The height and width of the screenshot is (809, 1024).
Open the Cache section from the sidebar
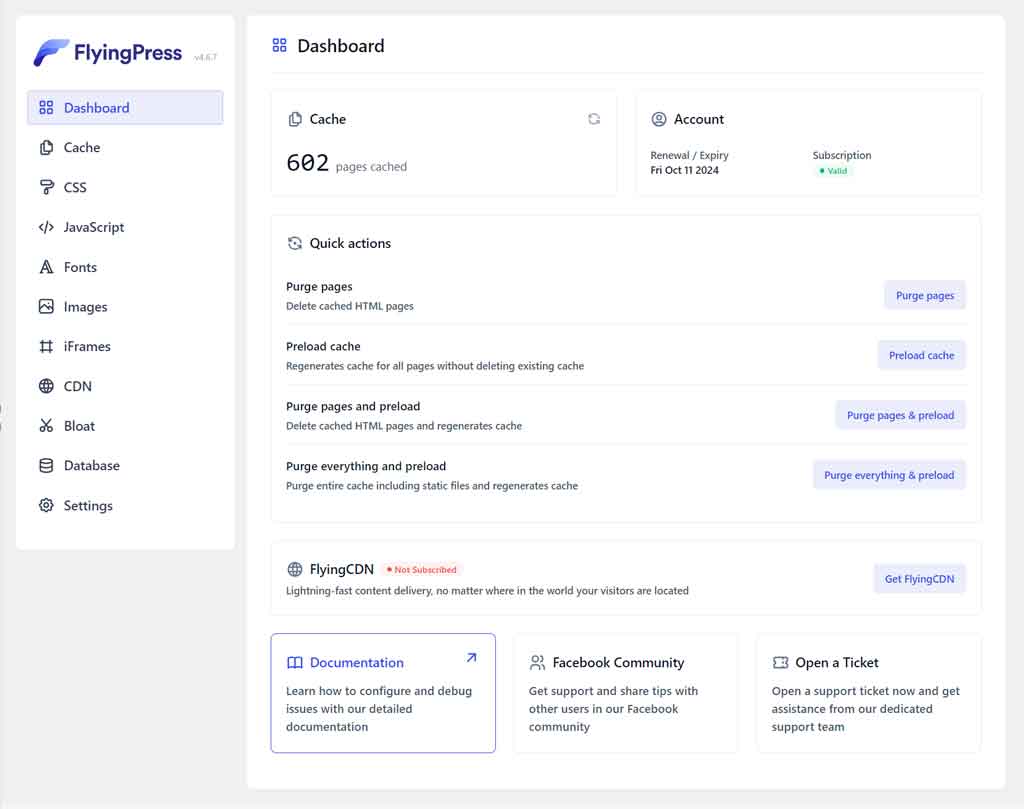coord(80,147)
